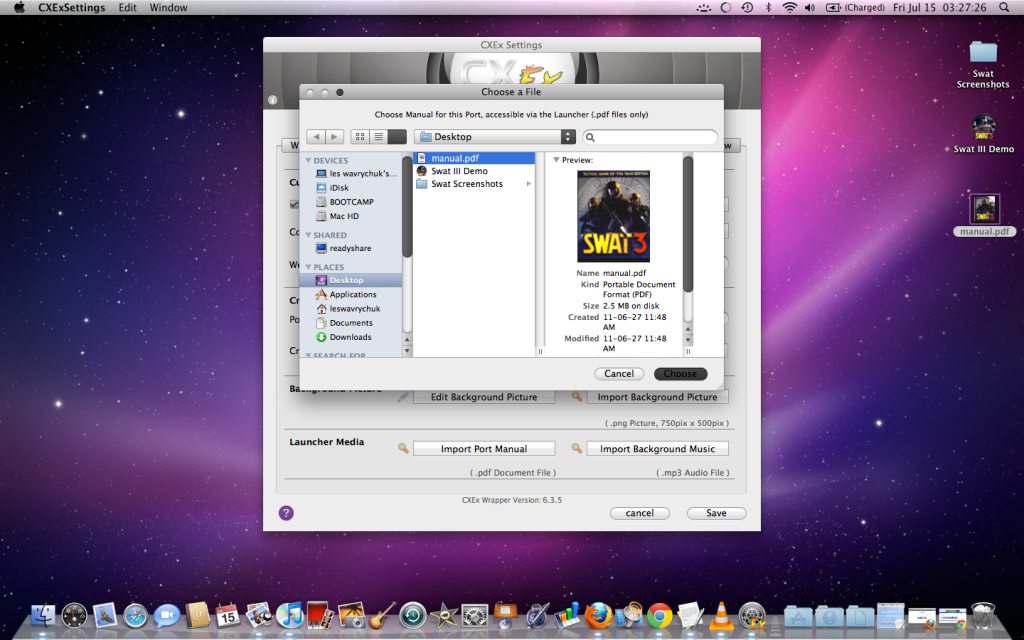Click the Bluetooth icon in menu bar
This screenshot has width=1024, height=640.
769,8
